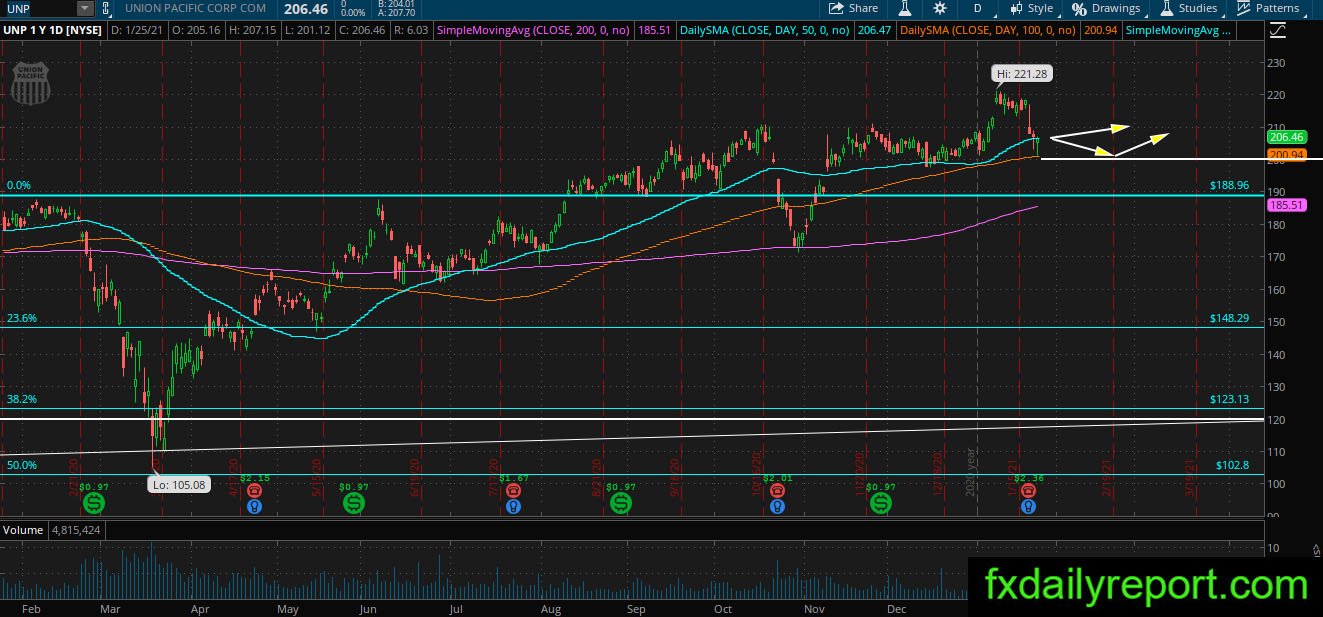Click the $2.15 earnings phone icon
Viewport: 1323px width, 617px height.
tap(254, 491)
